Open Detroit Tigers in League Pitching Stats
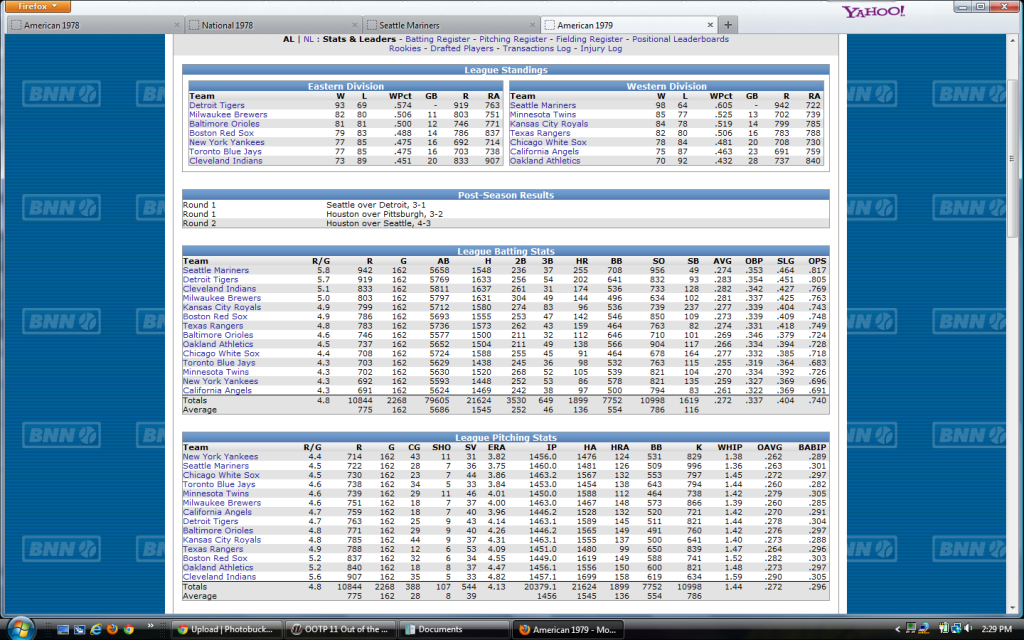 [x=210, y=521]
